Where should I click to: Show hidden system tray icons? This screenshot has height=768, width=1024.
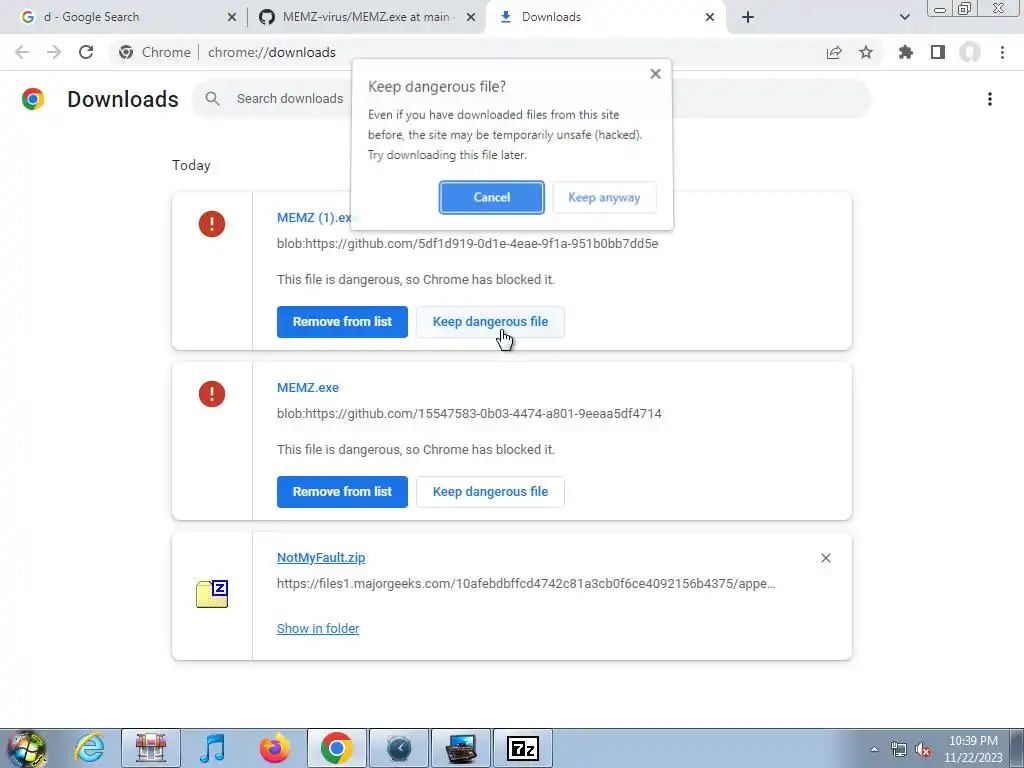pos(874,749)
